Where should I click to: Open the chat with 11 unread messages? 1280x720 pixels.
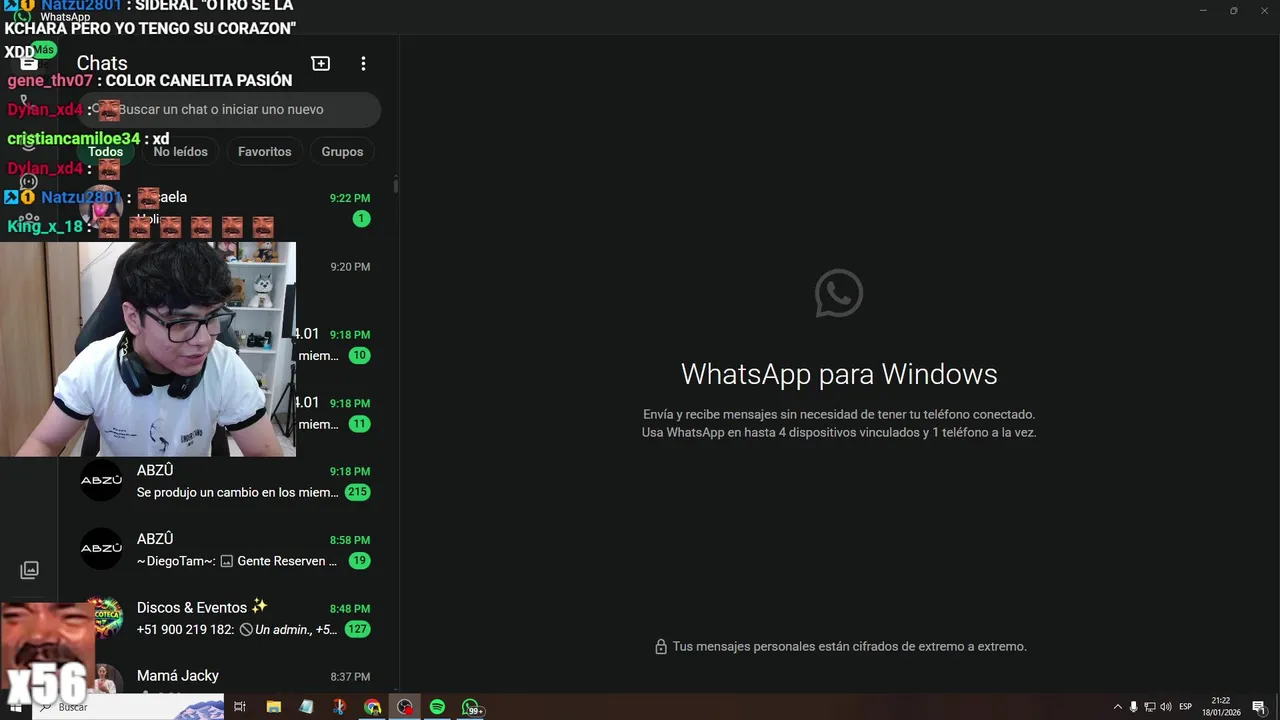click(x=340, y=413)
